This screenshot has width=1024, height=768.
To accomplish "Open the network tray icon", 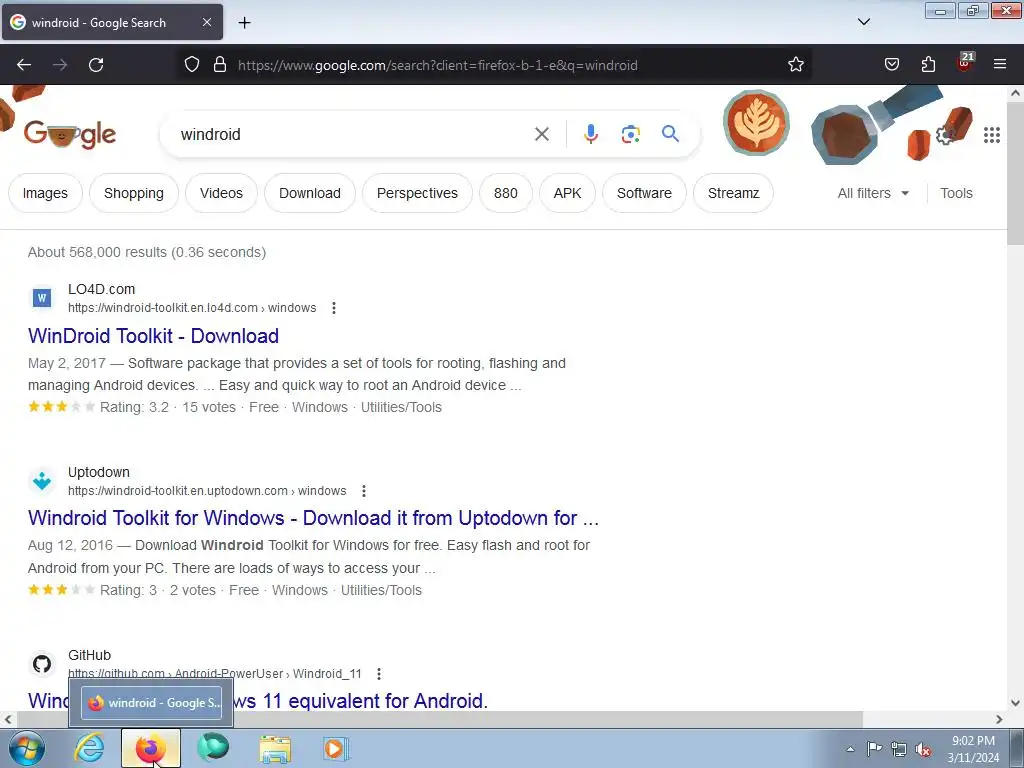I will tap(899, 749).
